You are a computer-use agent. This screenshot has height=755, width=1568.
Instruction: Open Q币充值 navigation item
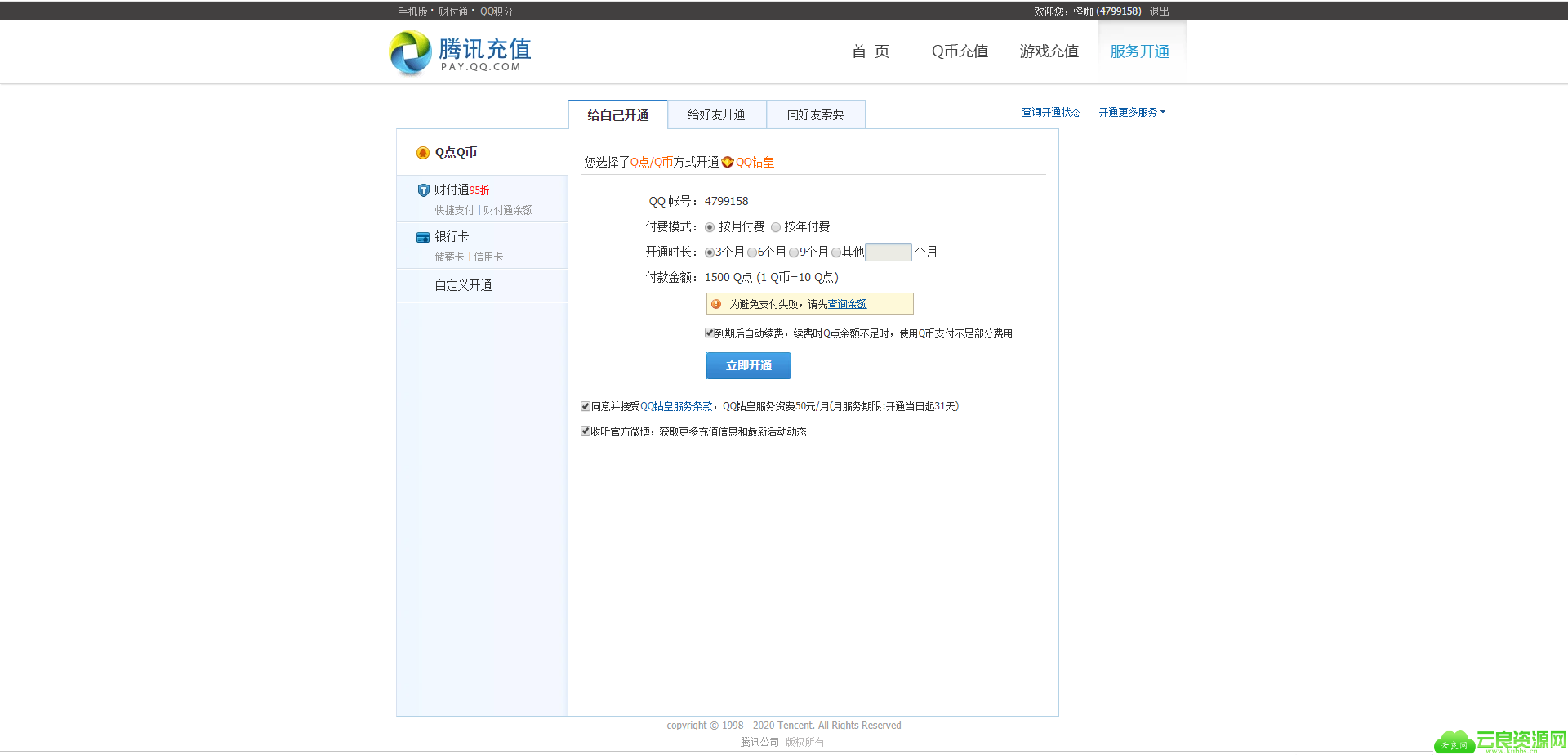(960, 51)
